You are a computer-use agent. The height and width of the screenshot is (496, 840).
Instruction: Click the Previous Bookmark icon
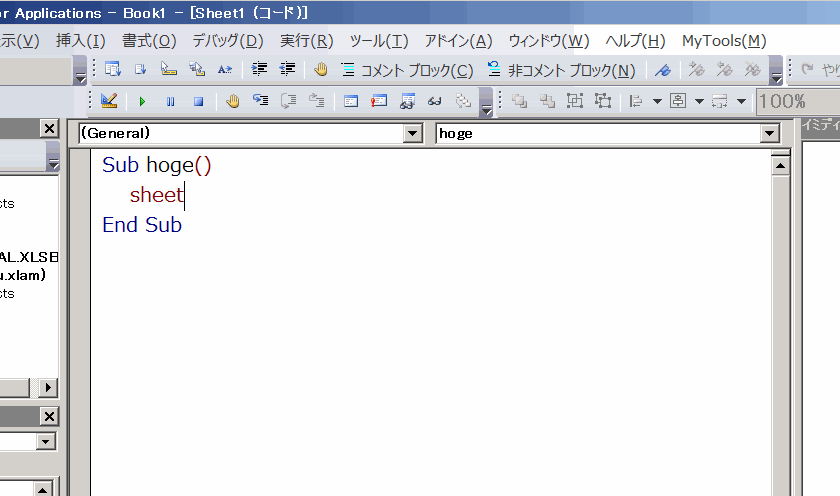724,70
